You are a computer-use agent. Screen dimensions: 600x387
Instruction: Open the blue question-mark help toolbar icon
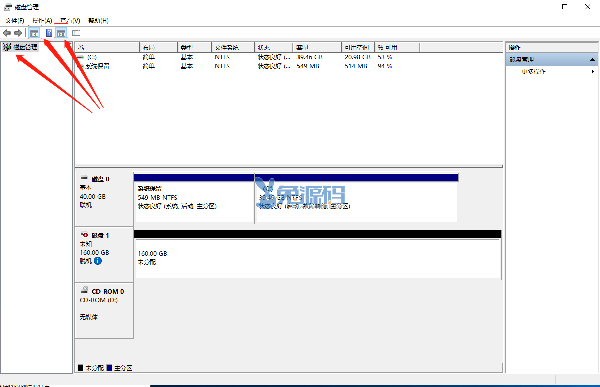[49, 33]
